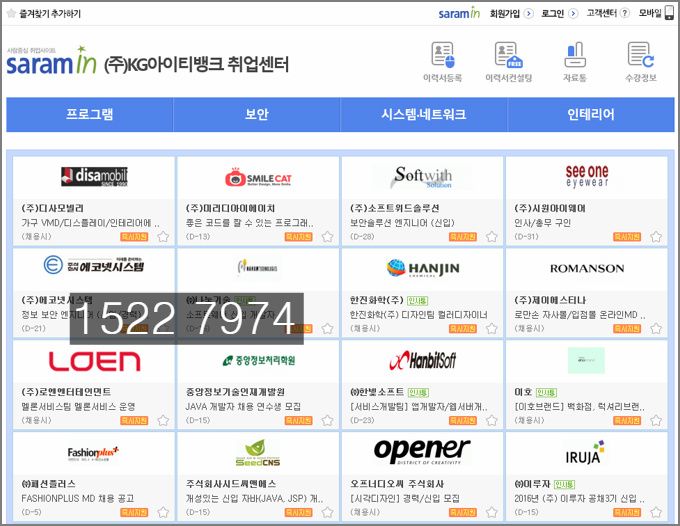Click the Fashionplus logo
Screen dimensions: 680x526
tap(93, 454)
